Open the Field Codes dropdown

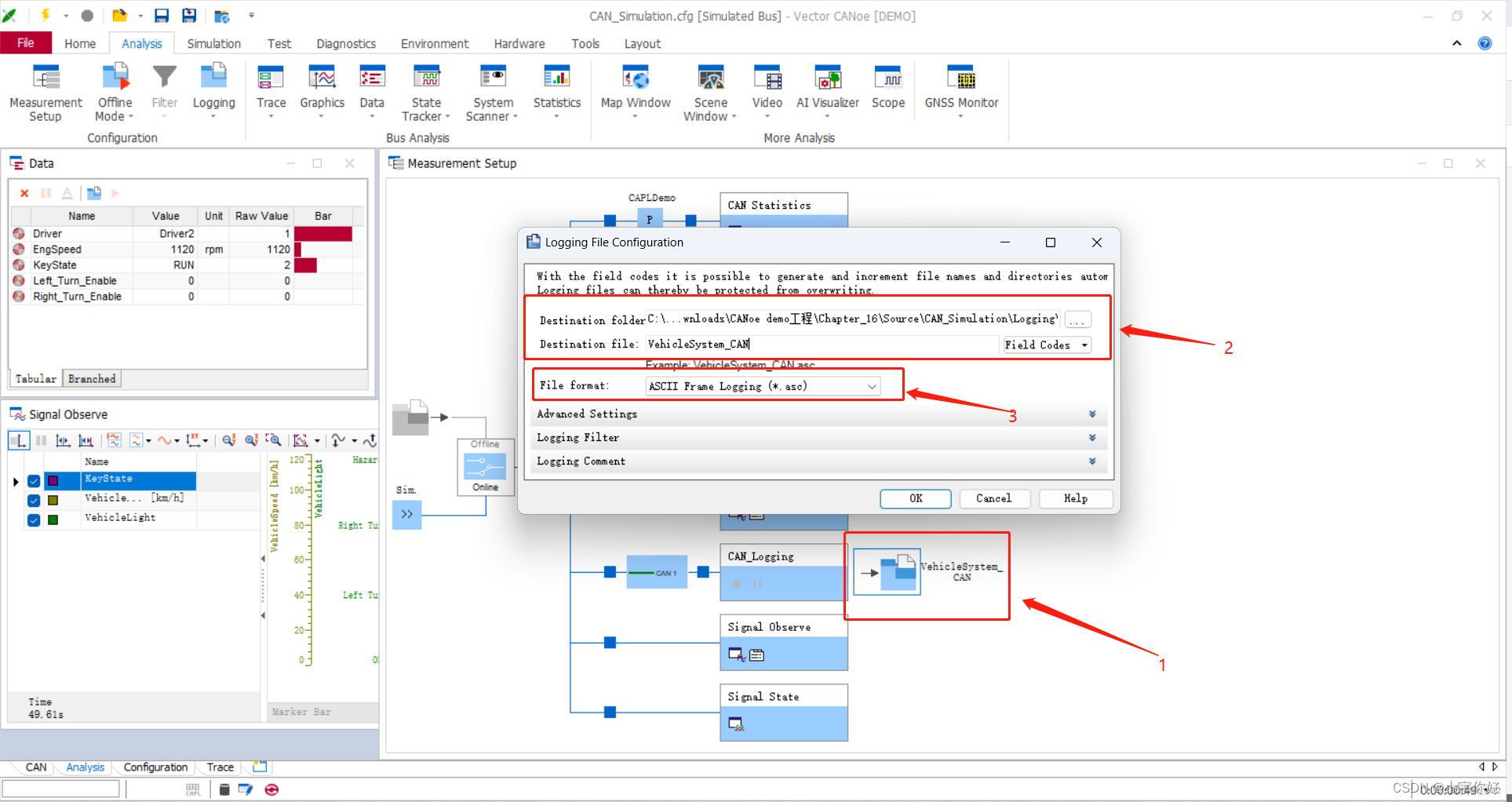(x=1047, y=344)
